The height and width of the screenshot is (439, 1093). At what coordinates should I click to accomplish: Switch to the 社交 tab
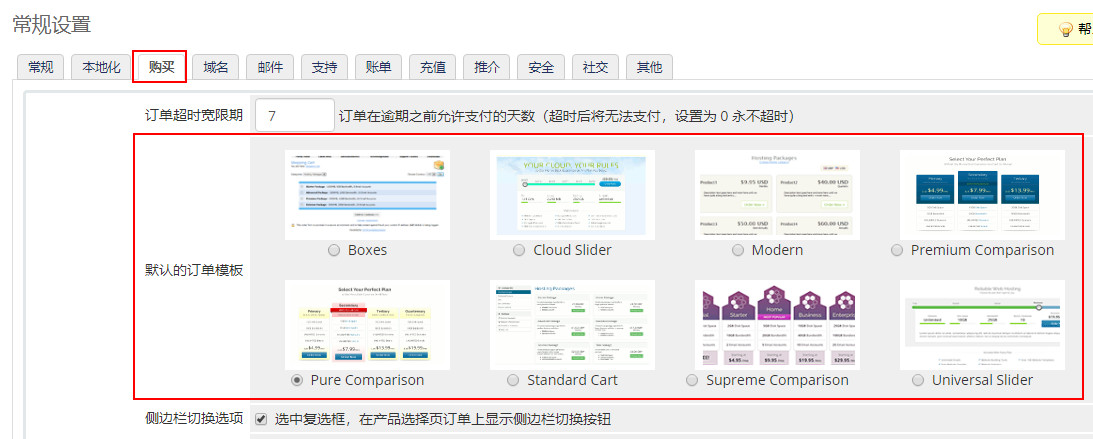(x=595, y=68)
